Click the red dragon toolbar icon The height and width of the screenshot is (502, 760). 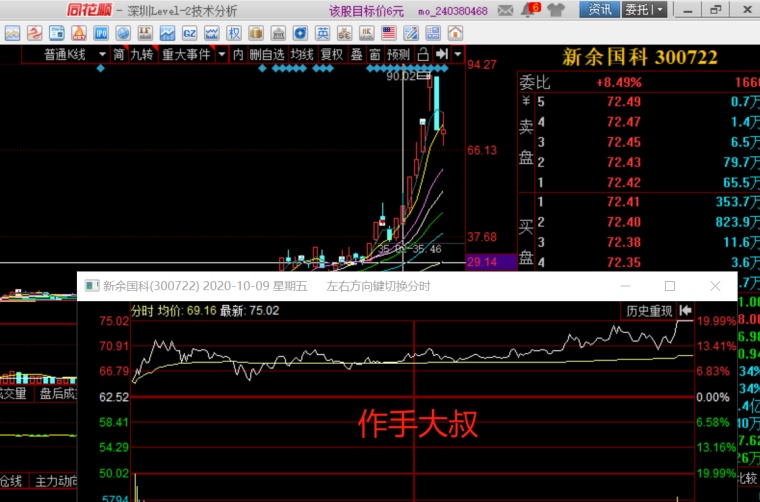[x=34, y=33]
